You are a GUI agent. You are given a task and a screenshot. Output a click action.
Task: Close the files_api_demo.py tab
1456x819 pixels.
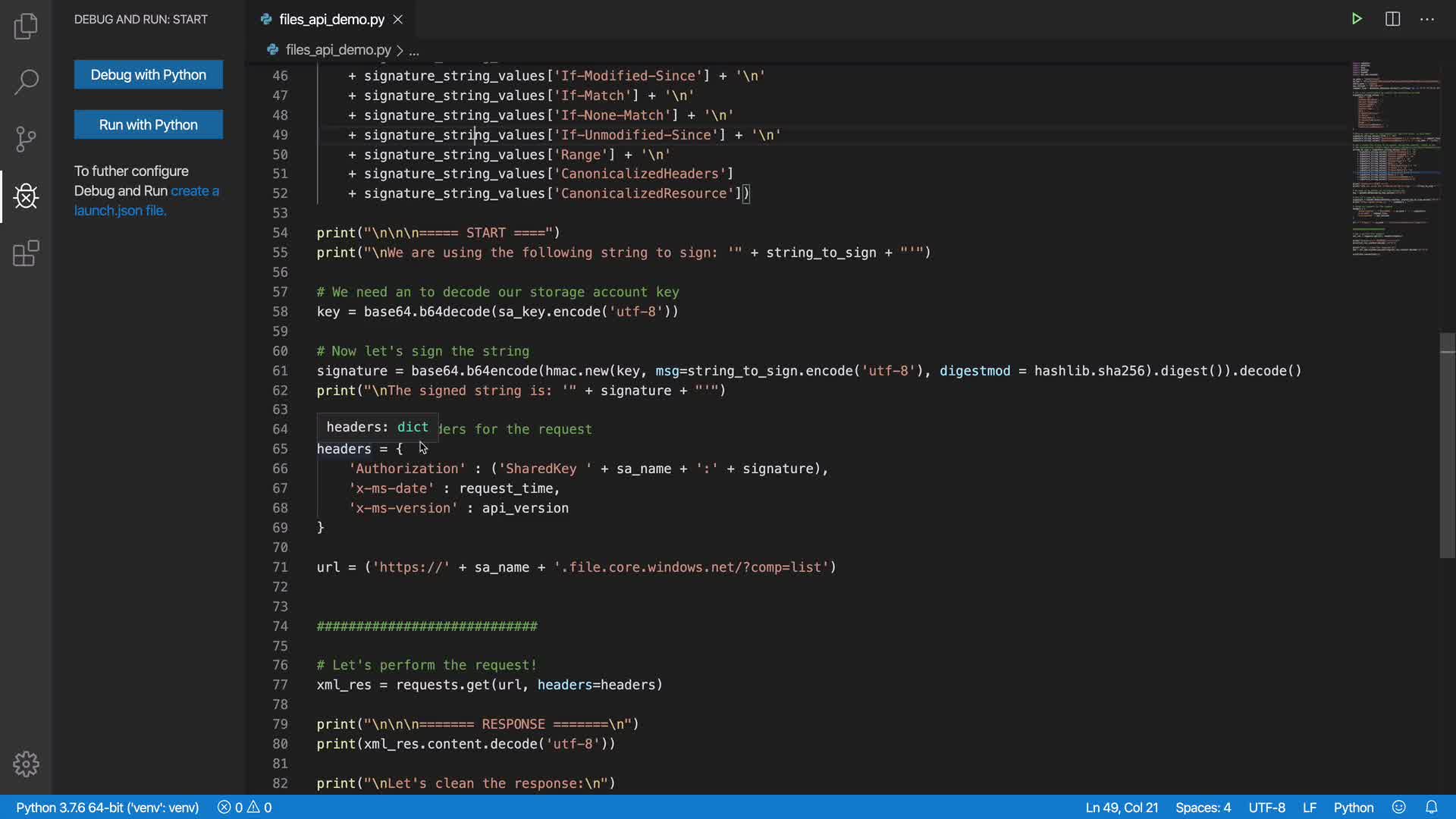click(398, 19)
